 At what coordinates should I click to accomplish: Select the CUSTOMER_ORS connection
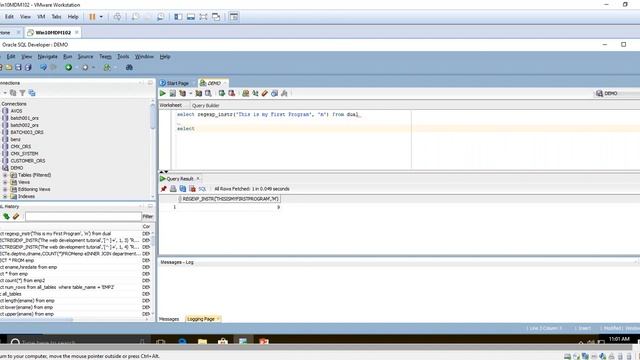[x=27, y=161]
